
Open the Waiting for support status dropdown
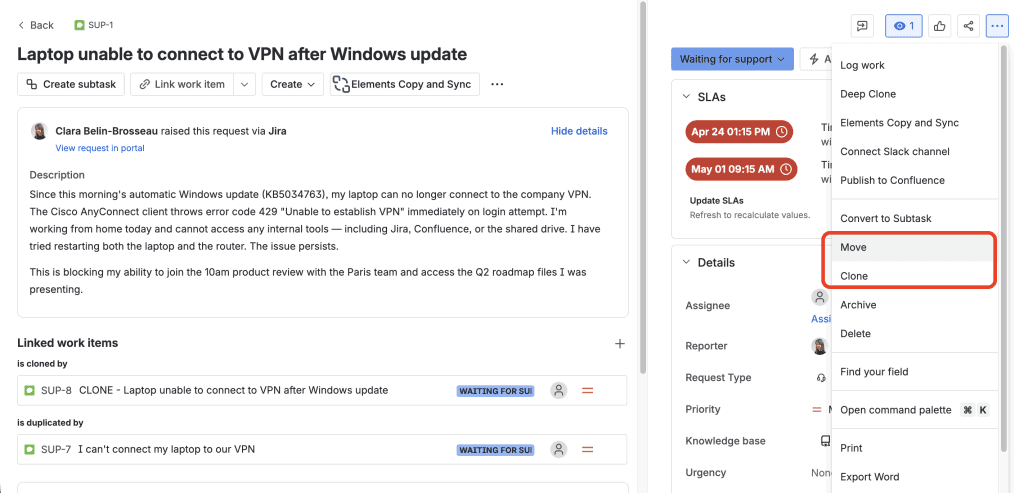(732, 59)
